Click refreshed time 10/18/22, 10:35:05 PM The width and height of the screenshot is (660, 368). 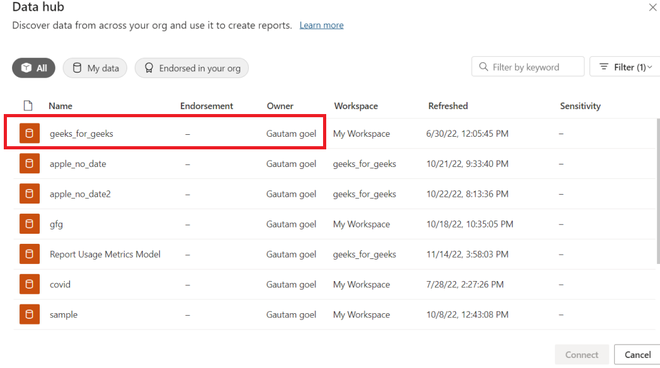[x=470, y=224]
